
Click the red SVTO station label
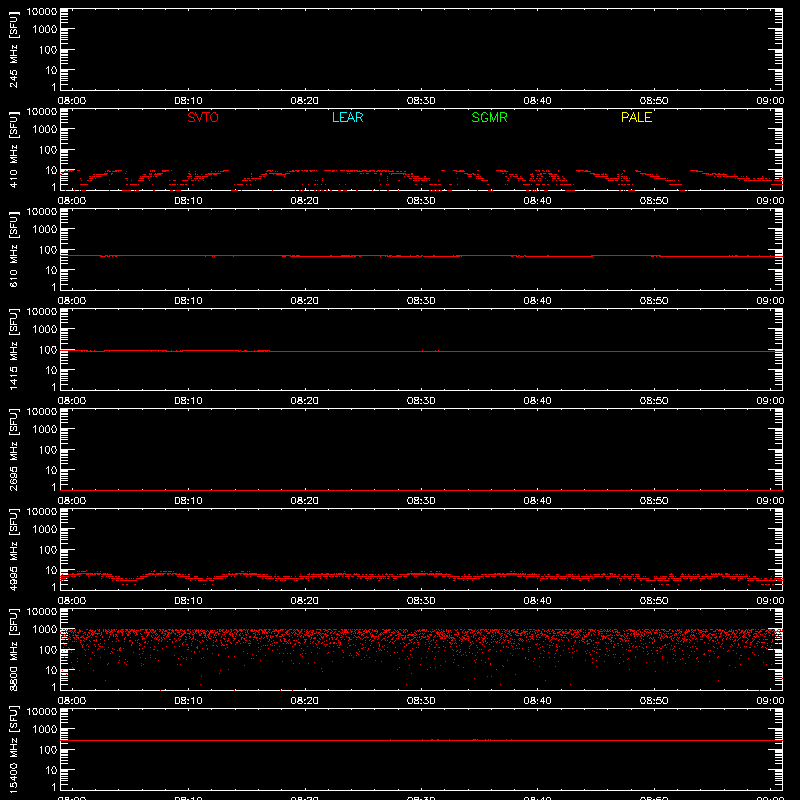[203, 117]
